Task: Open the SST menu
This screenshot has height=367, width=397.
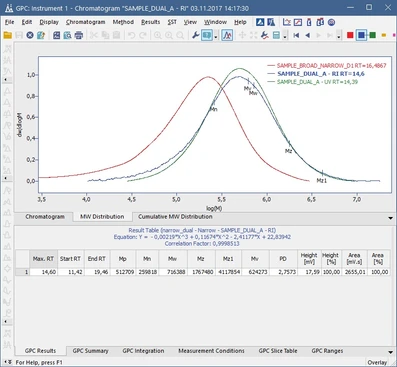Action: point(172,22)
